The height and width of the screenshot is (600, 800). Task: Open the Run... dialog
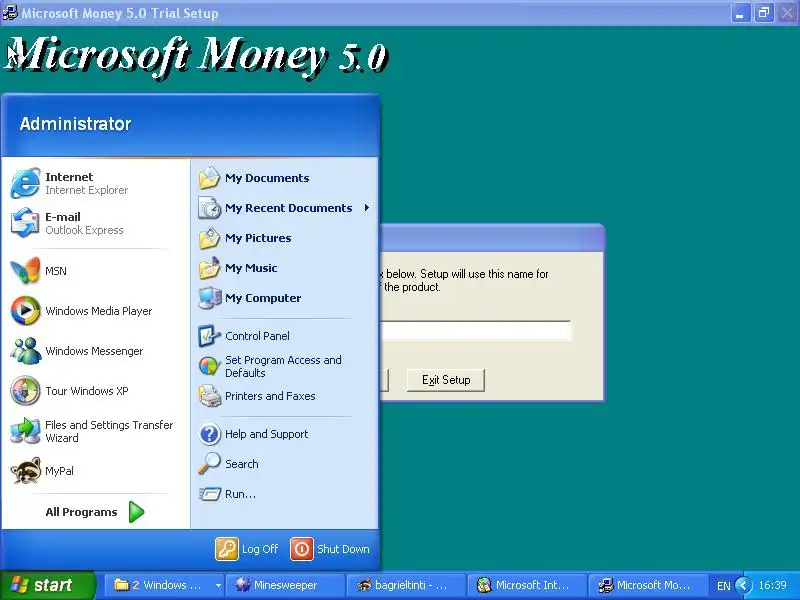(x=285, y=494)
